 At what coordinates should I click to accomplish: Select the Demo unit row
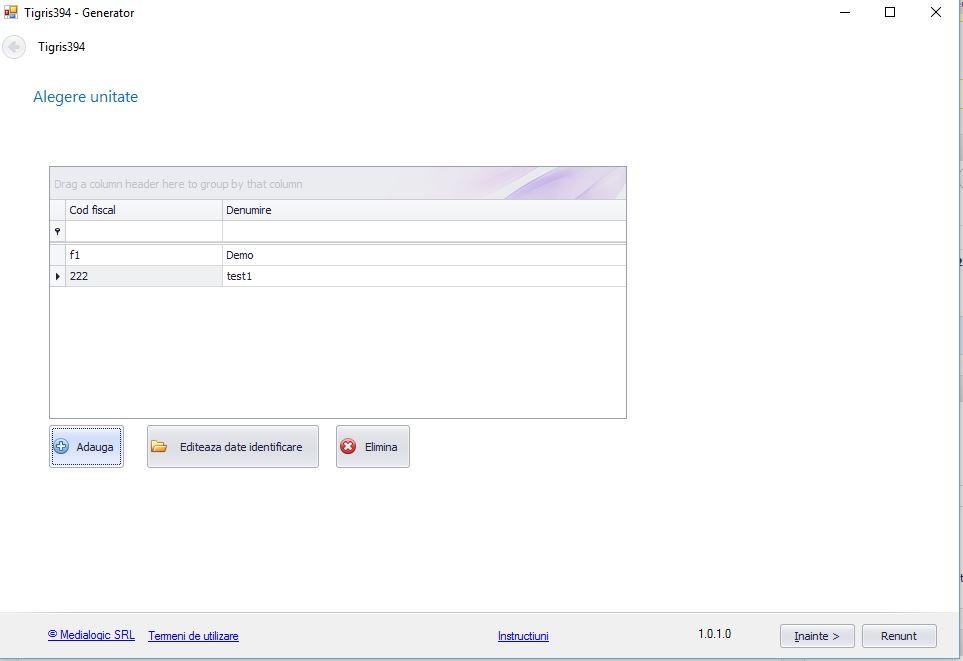click(240, 255)
